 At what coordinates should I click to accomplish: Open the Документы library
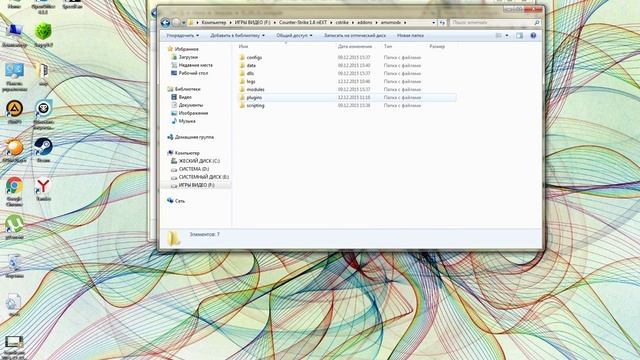191,105
